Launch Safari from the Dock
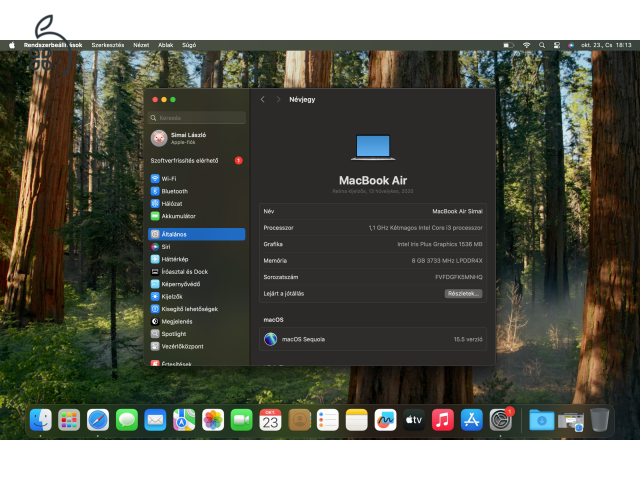This screenshot has width=640, height=480. [x=98, y=420]
